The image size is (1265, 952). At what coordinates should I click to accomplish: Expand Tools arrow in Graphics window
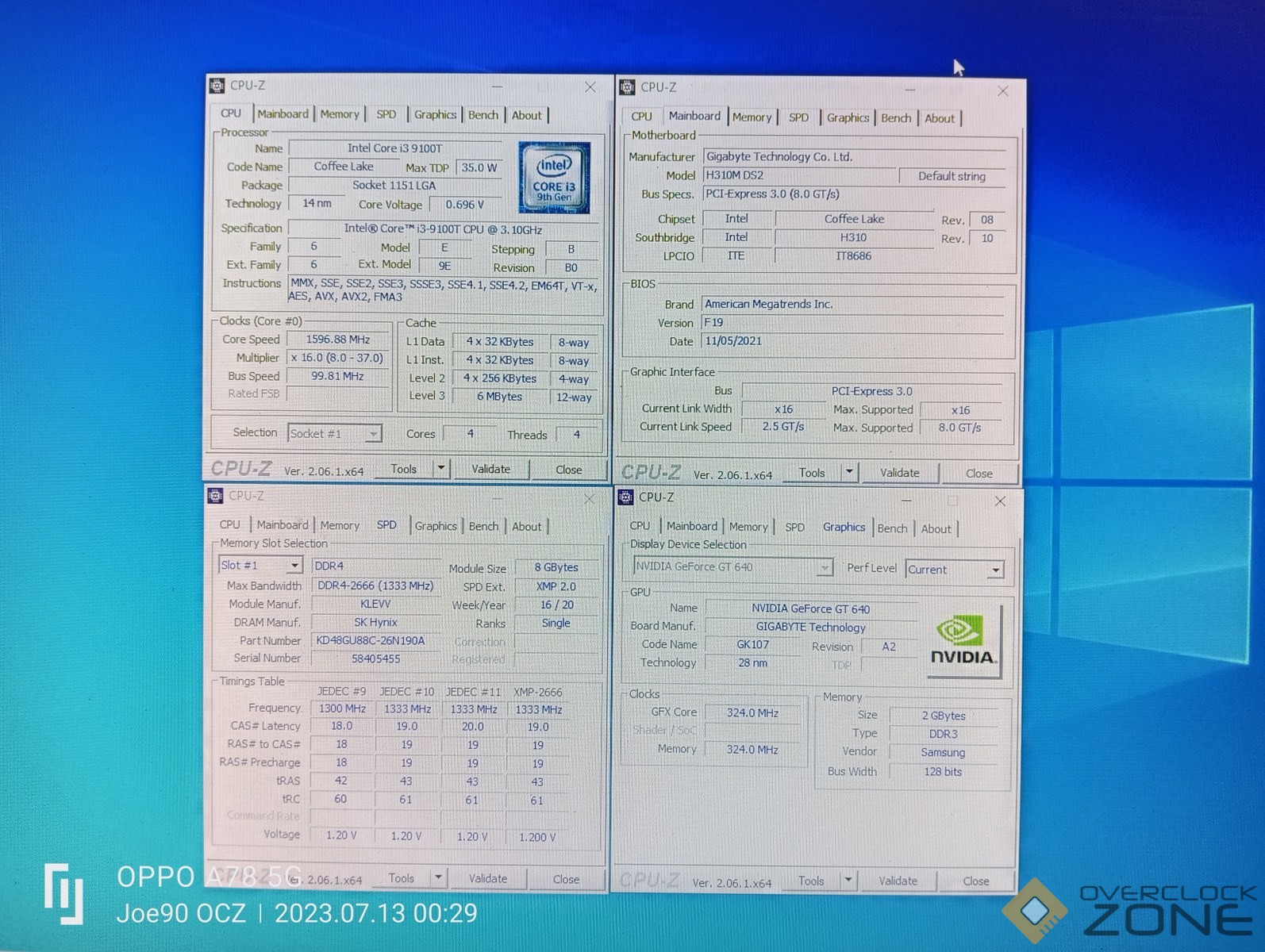[x=848, y=881]
